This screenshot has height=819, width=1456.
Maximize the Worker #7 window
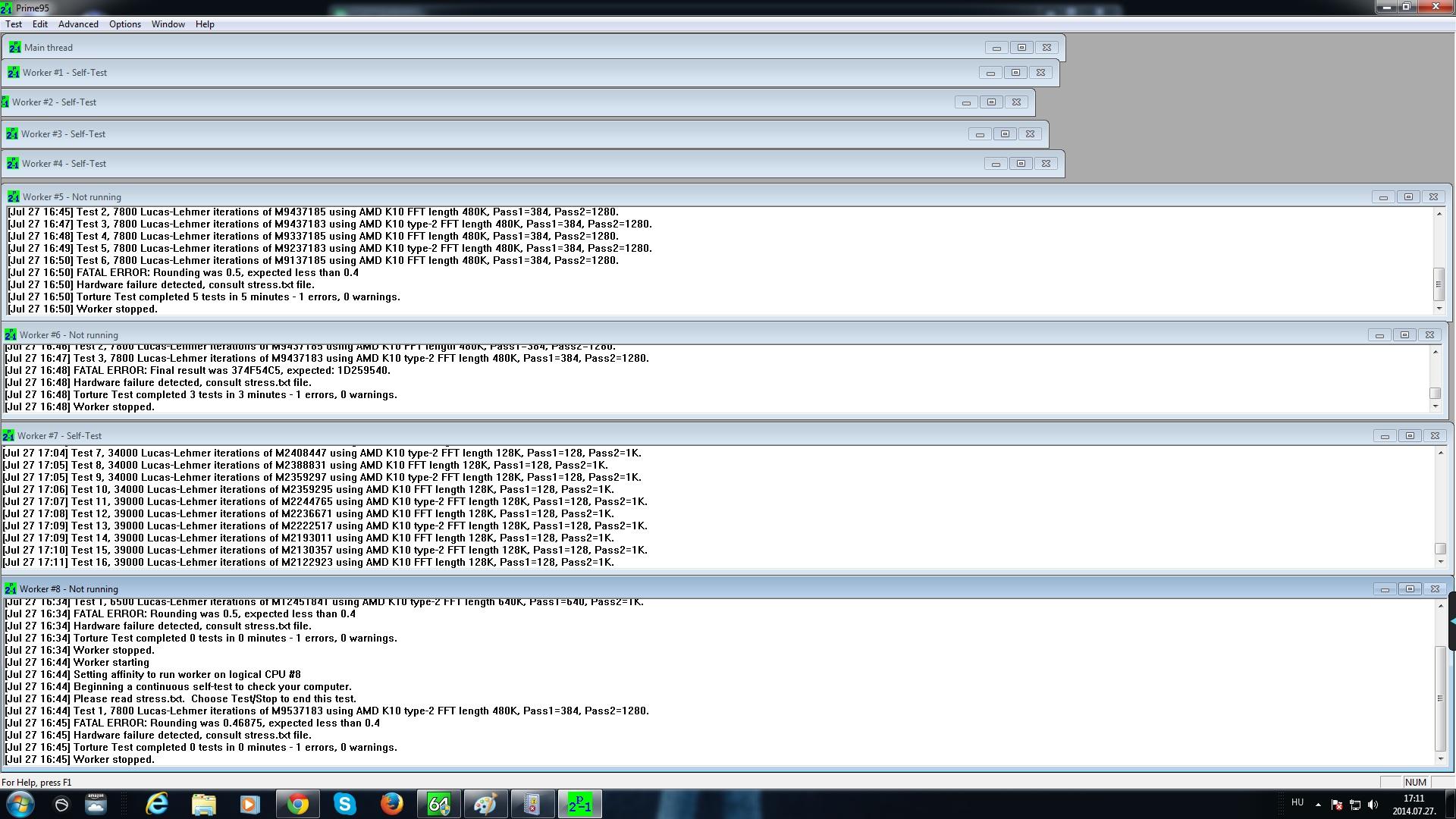tap(1410, 435)
